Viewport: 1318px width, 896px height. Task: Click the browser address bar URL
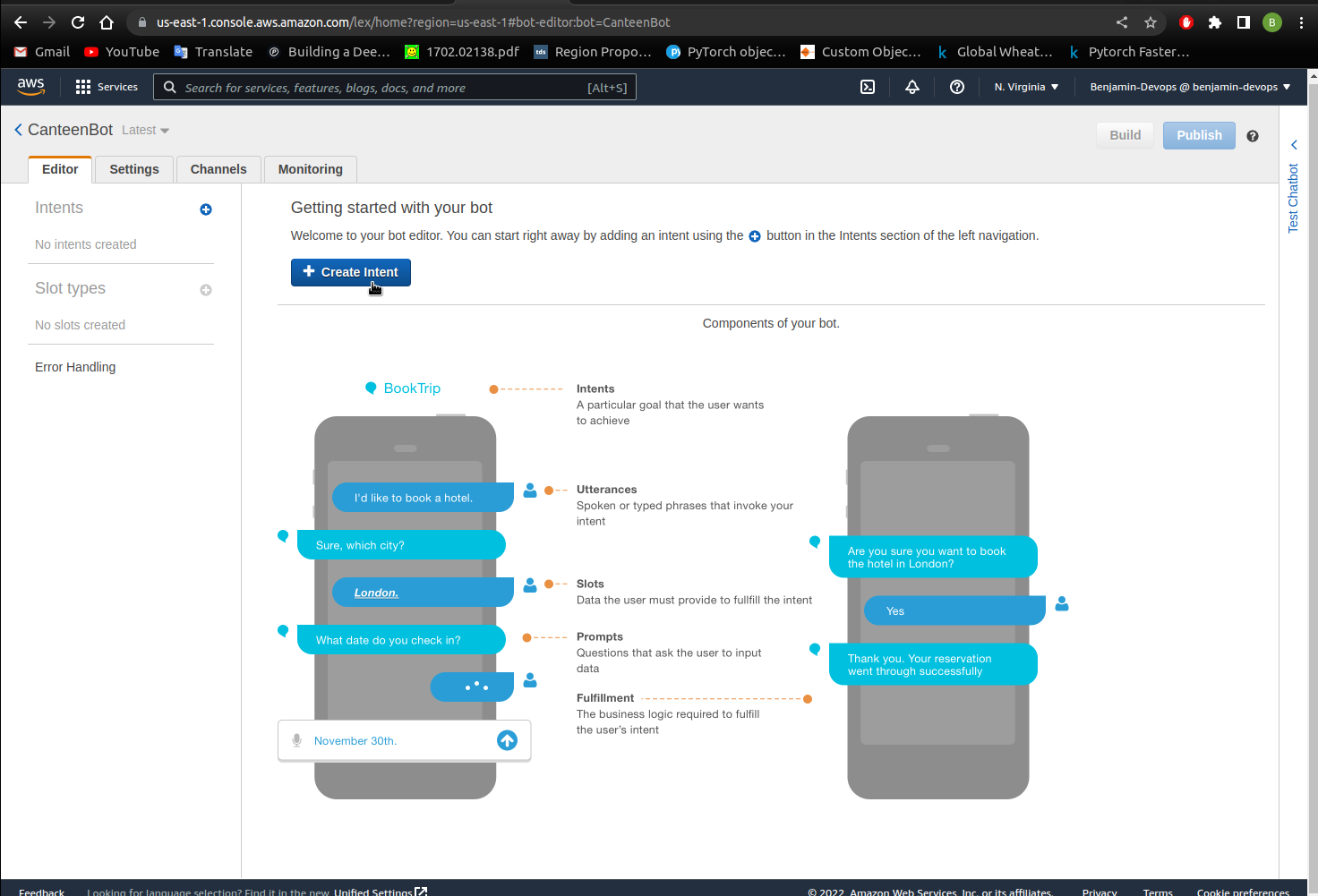coord(413,22)
